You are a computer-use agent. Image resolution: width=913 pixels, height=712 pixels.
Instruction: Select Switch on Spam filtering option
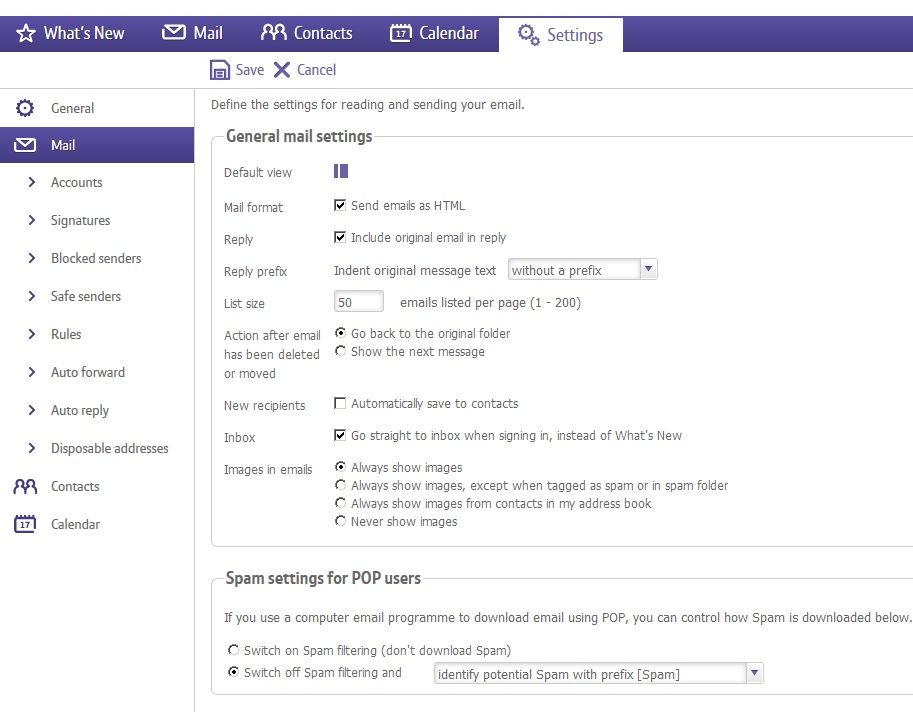233,649
